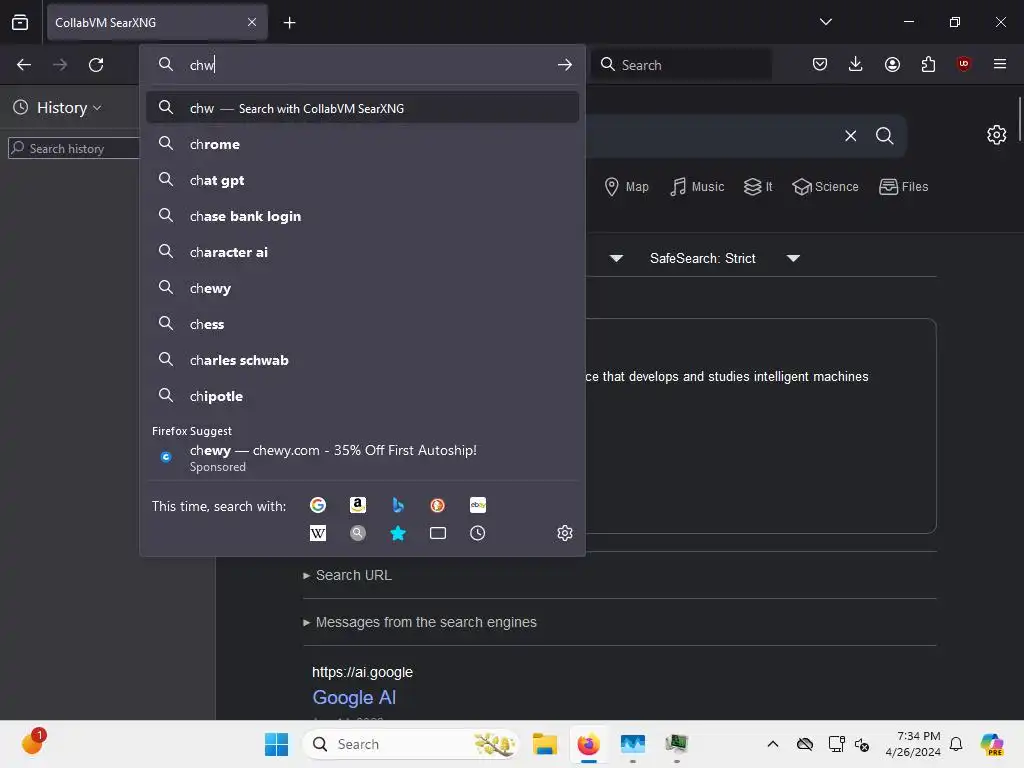Image resolution: width=1024 pixels, height=768 pixels.
Task: Search in History with the clock icon
Action: coord(478,534)
